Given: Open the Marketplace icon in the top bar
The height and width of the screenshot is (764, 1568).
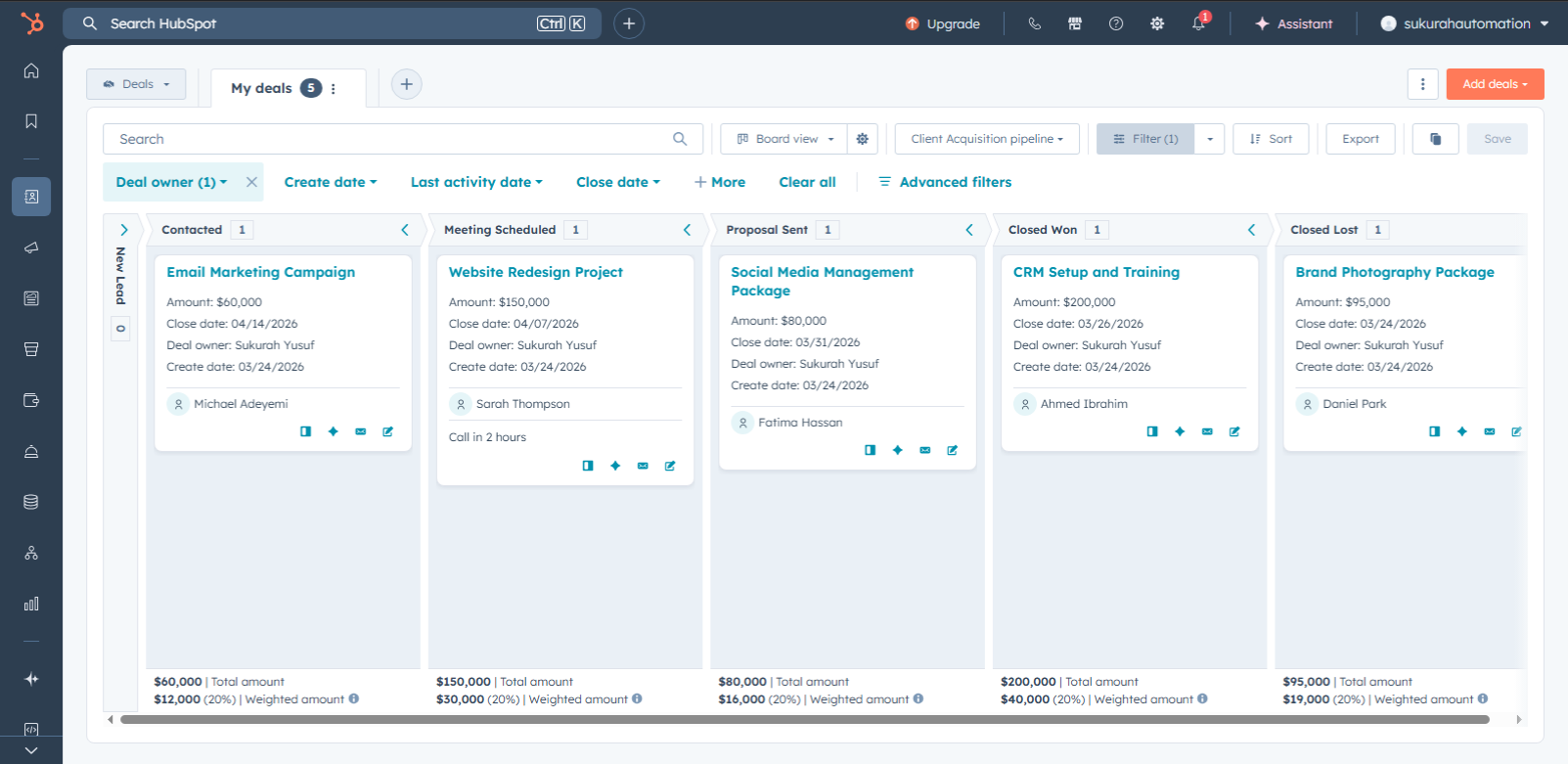Looking at the screenshot, I should click(x=1075, y=23).
